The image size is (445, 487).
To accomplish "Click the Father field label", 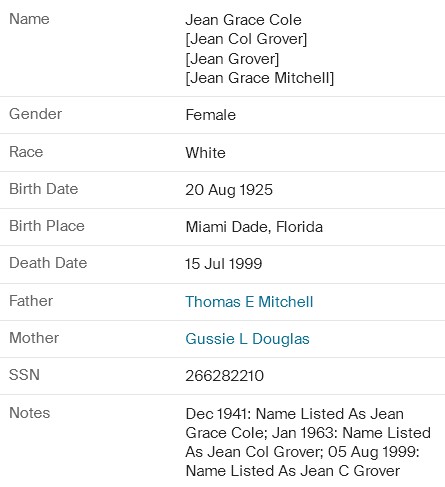I will (31, 301).
